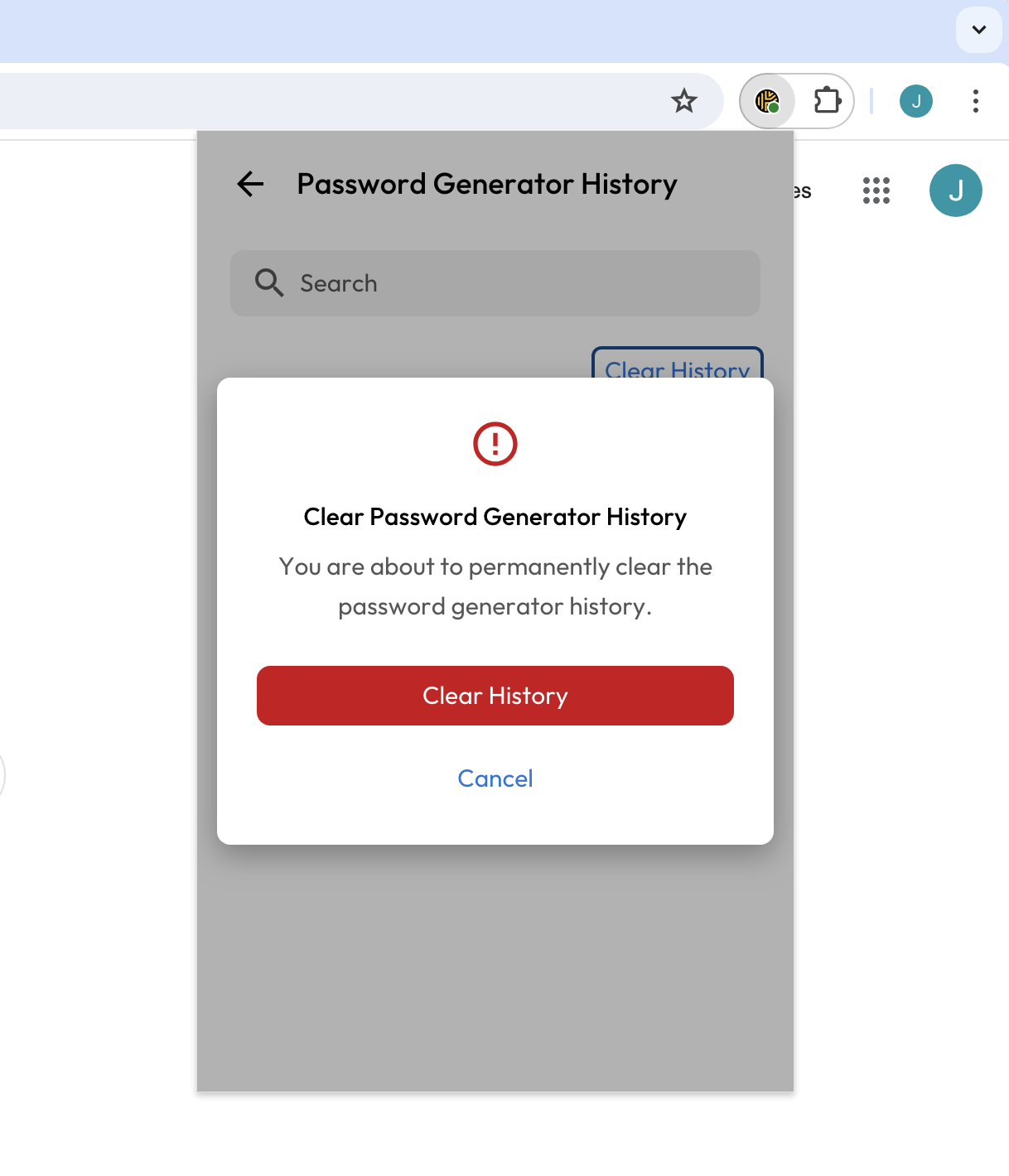Expand the tab search chevron dropdown
Viewport: 1009px width, 1176px height.
click(978, 30)
